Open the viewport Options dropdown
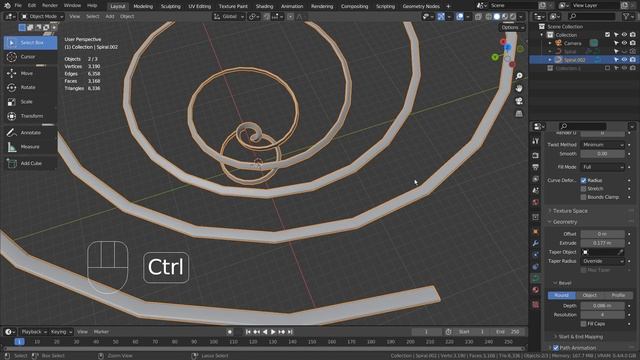The image size is (640, 360). point(512,27)
